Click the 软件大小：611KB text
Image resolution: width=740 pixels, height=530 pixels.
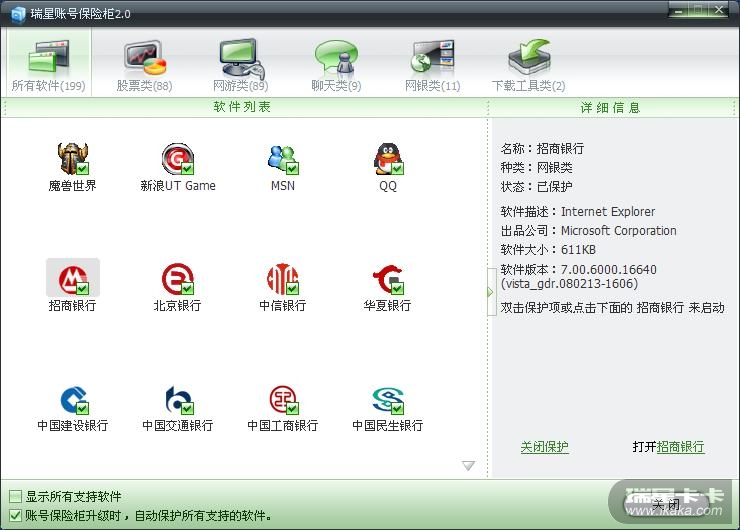tap(548, 250)
